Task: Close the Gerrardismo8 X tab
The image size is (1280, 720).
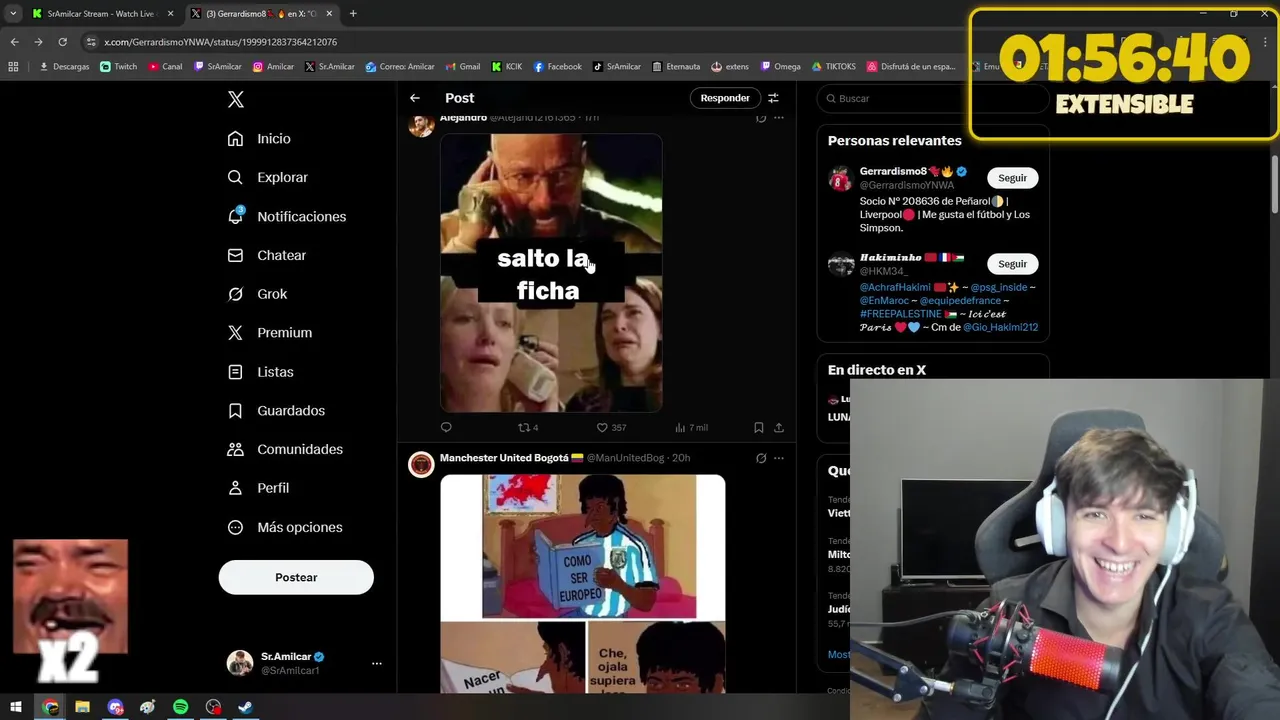Action: pos(328,14)
